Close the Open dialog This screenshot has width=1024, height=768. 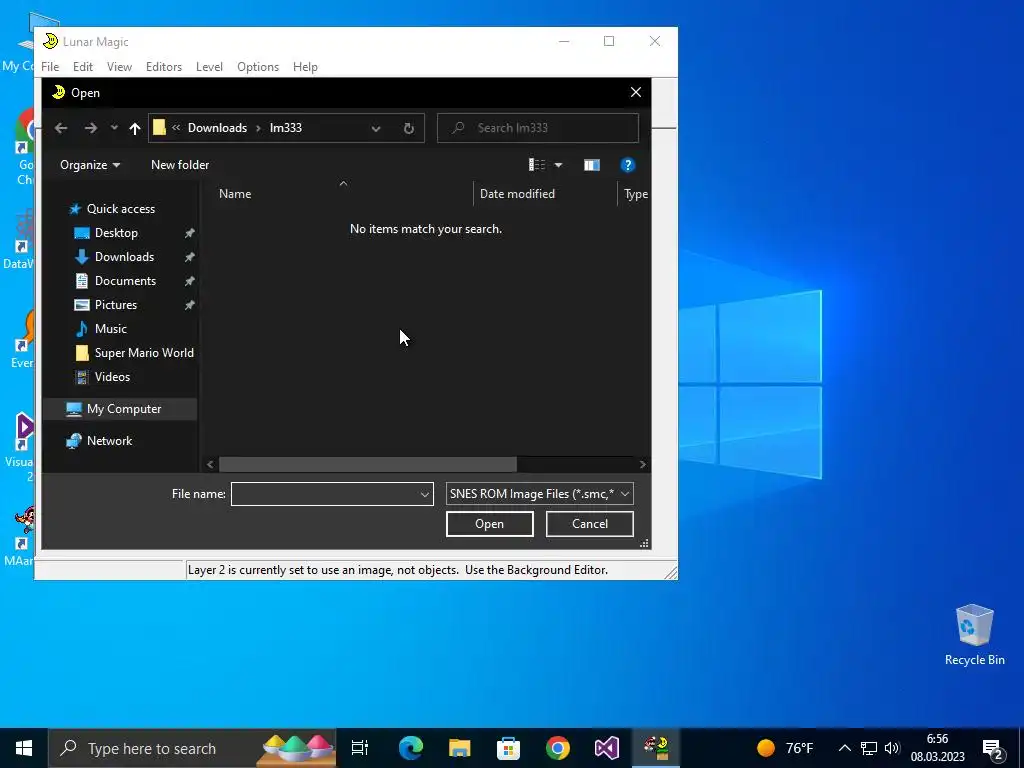point(636,93)
